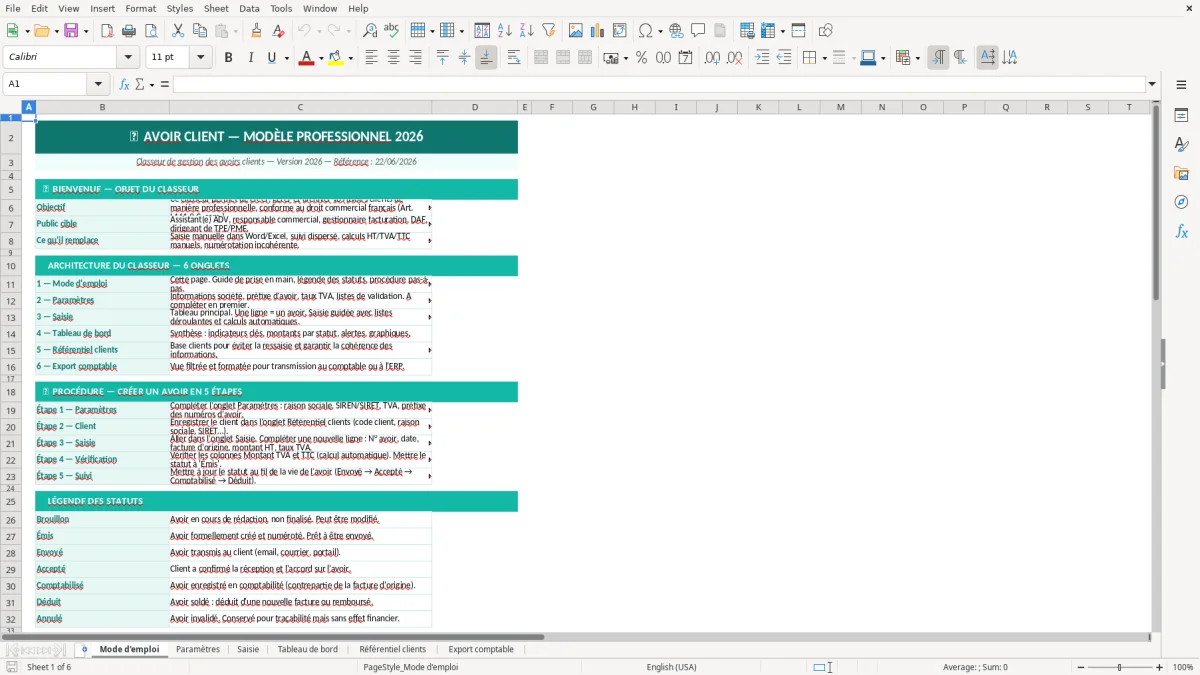
Task: Expand the formula bar arrow
Action: coord(1152,84)
